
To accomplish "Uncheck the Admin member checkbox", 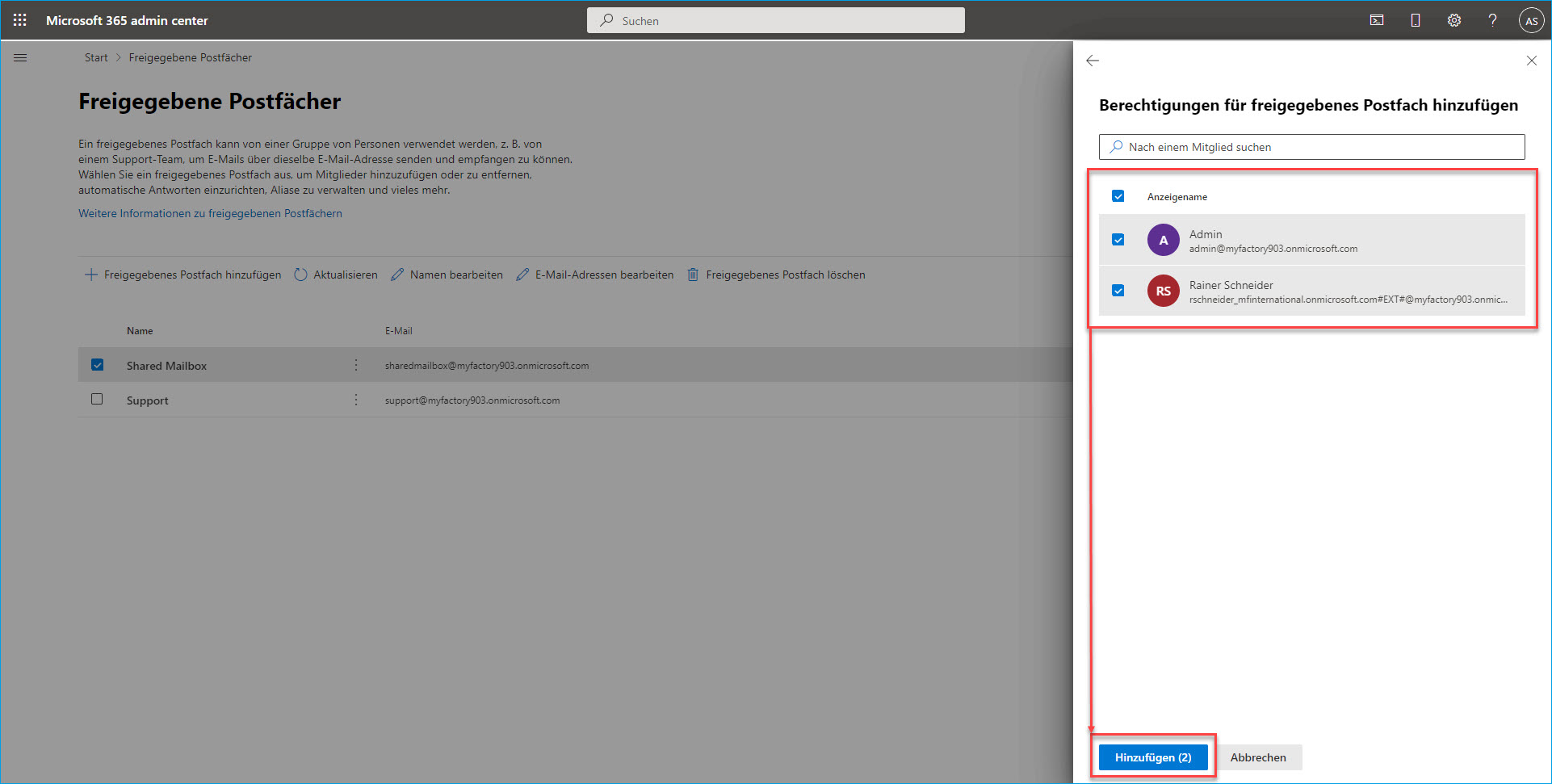I will (1118, 240).
